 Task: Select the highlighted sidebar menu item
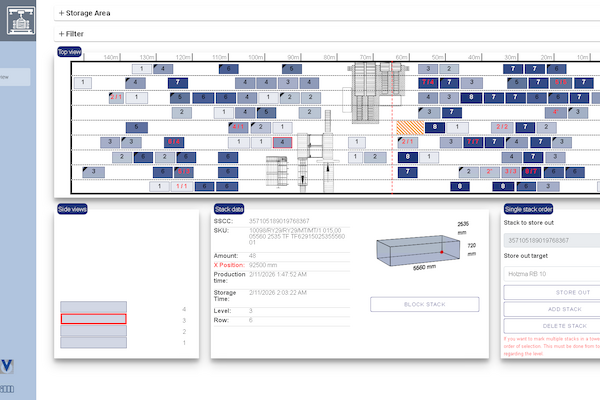[x=16, y=77]
